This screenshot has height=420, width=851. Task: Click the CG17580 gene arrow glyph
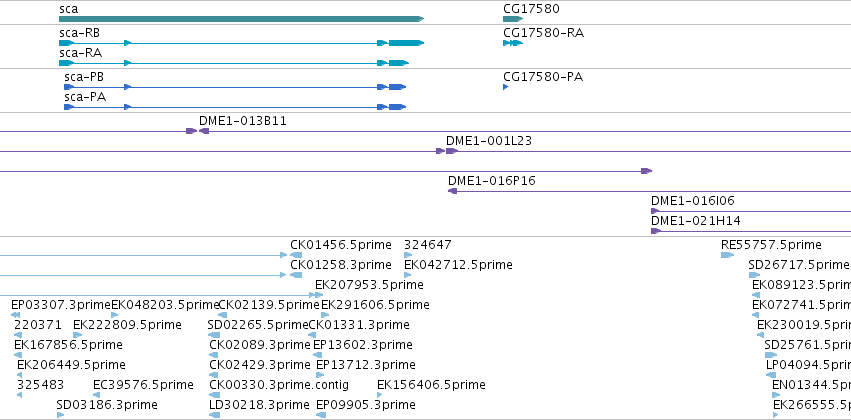click(513, 19)
